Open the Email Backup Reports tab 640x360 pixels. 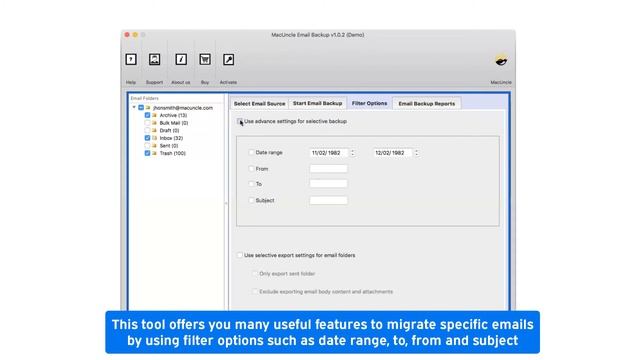[x=427, y=104]
